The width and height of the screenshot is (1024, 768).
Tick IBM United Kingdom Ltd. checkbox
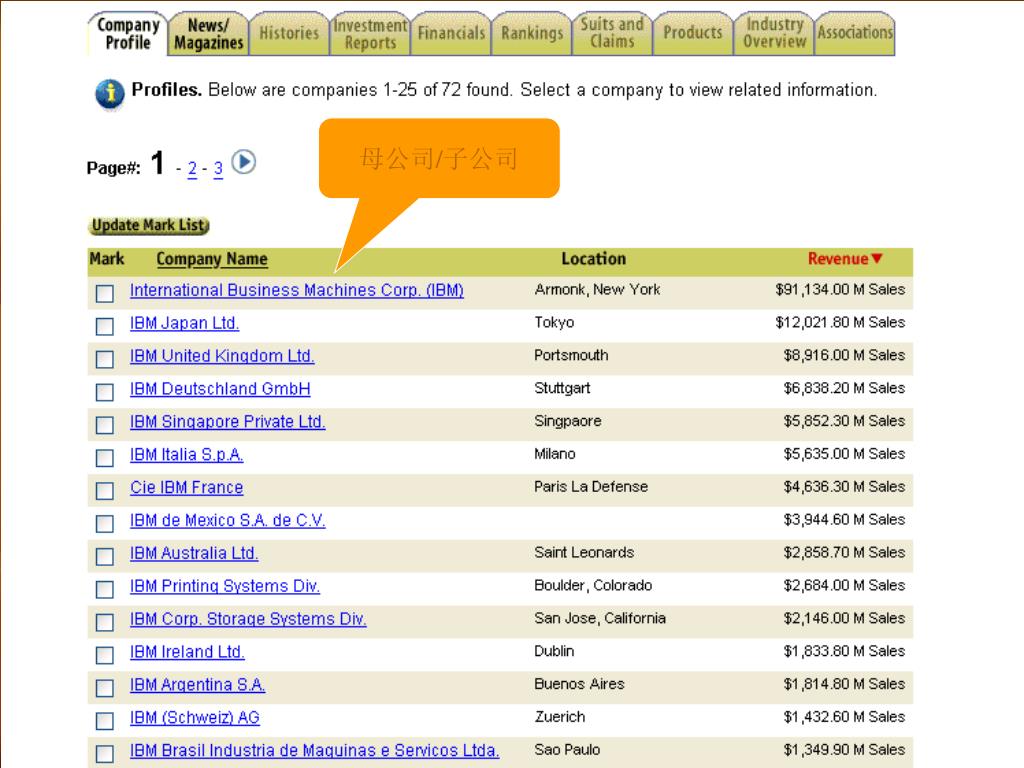point(104,359)
